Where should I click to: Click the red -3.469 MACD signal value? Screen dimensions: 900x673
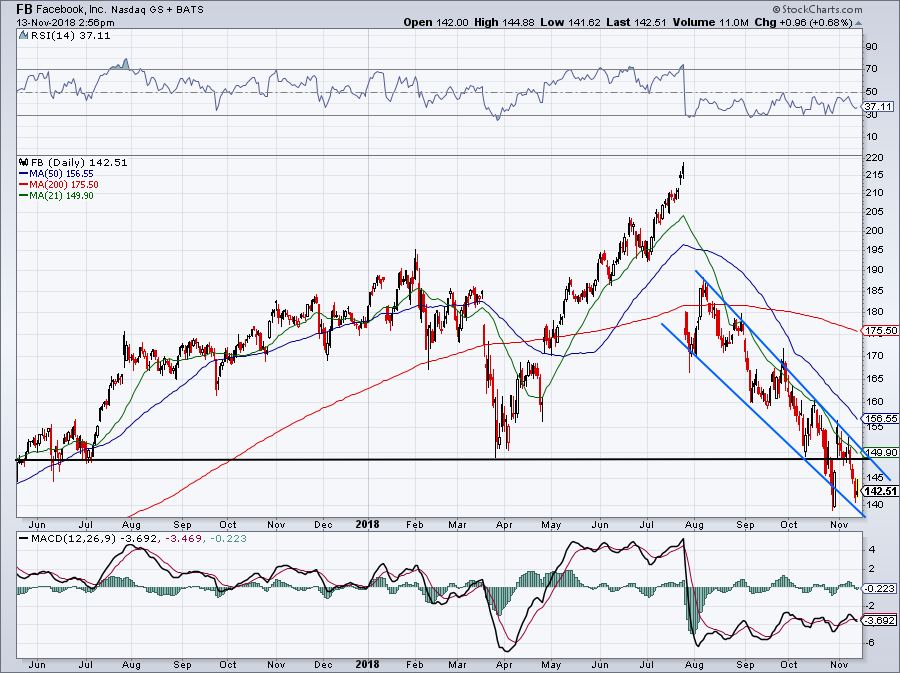point(185,539)
